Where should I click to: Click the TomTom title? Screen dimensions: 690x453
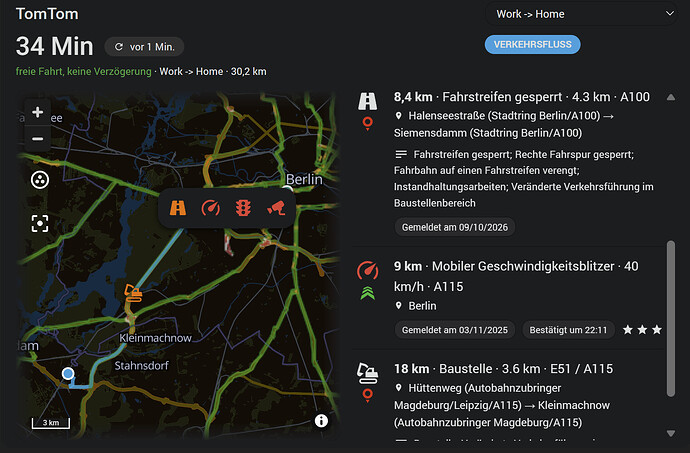point(47,14)
